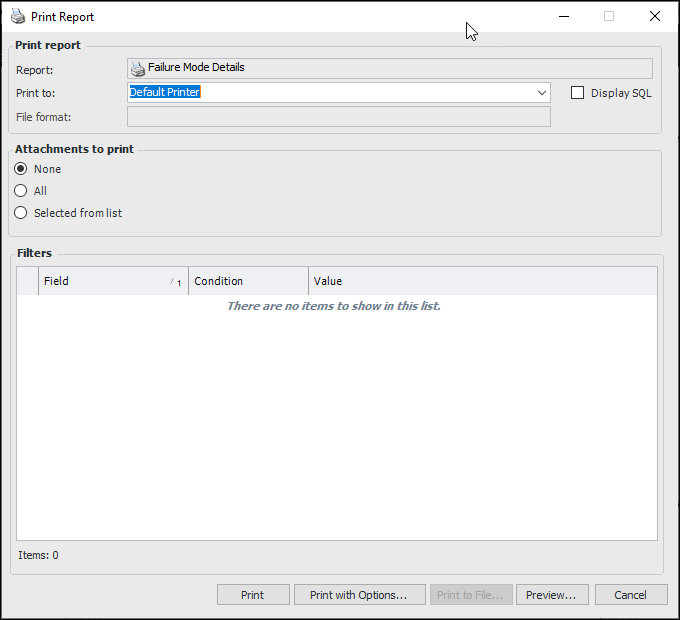Click the Items: 0 status text
The height and width of the screenshot is (620, 680).
pyautogui.click(x=38, y=555)
